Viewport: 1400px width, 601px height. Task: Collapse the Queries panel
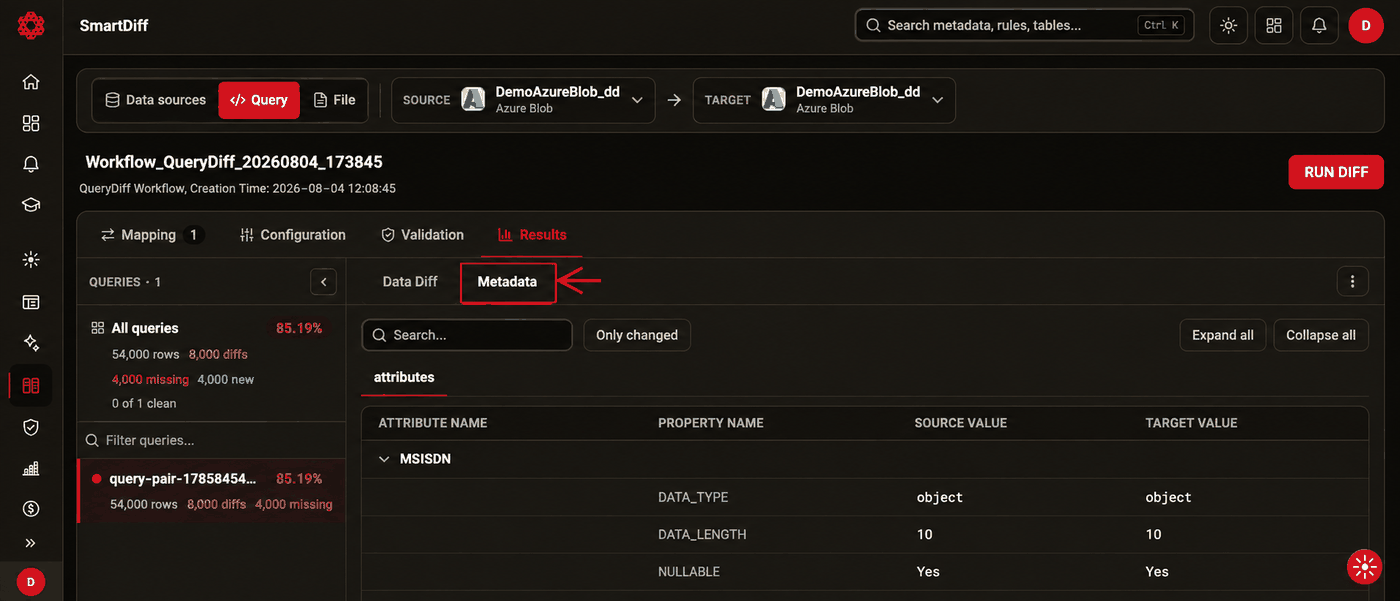[323, 282]
